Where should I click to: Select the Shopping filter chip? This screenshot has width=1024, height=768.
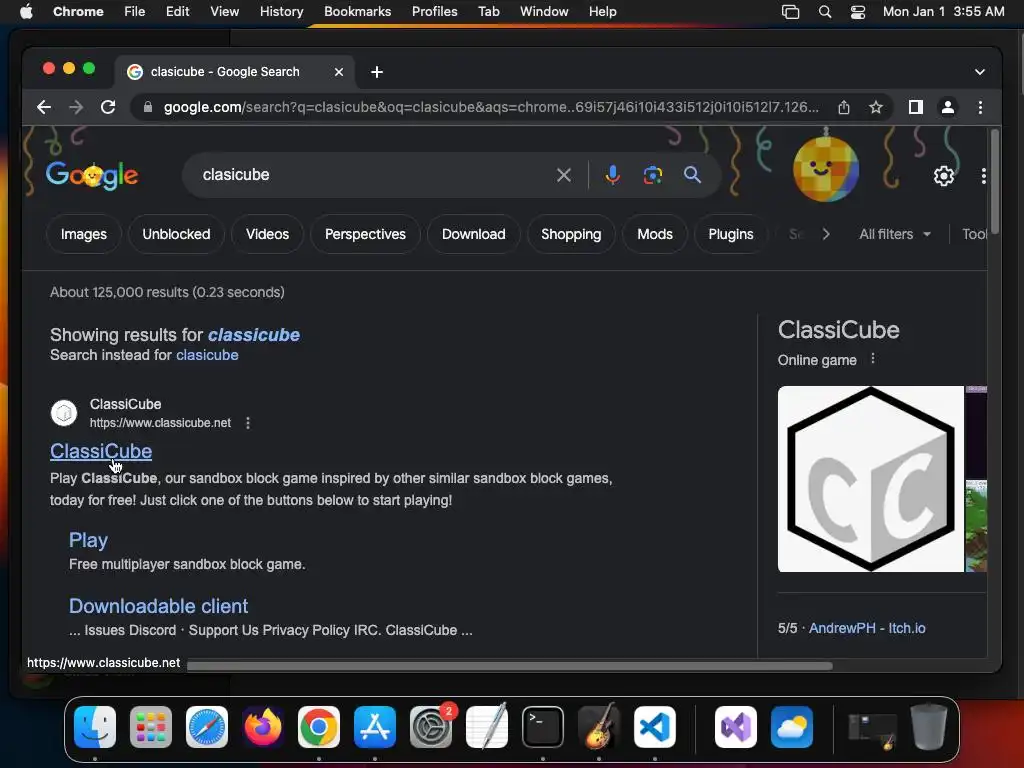[571, 234]
